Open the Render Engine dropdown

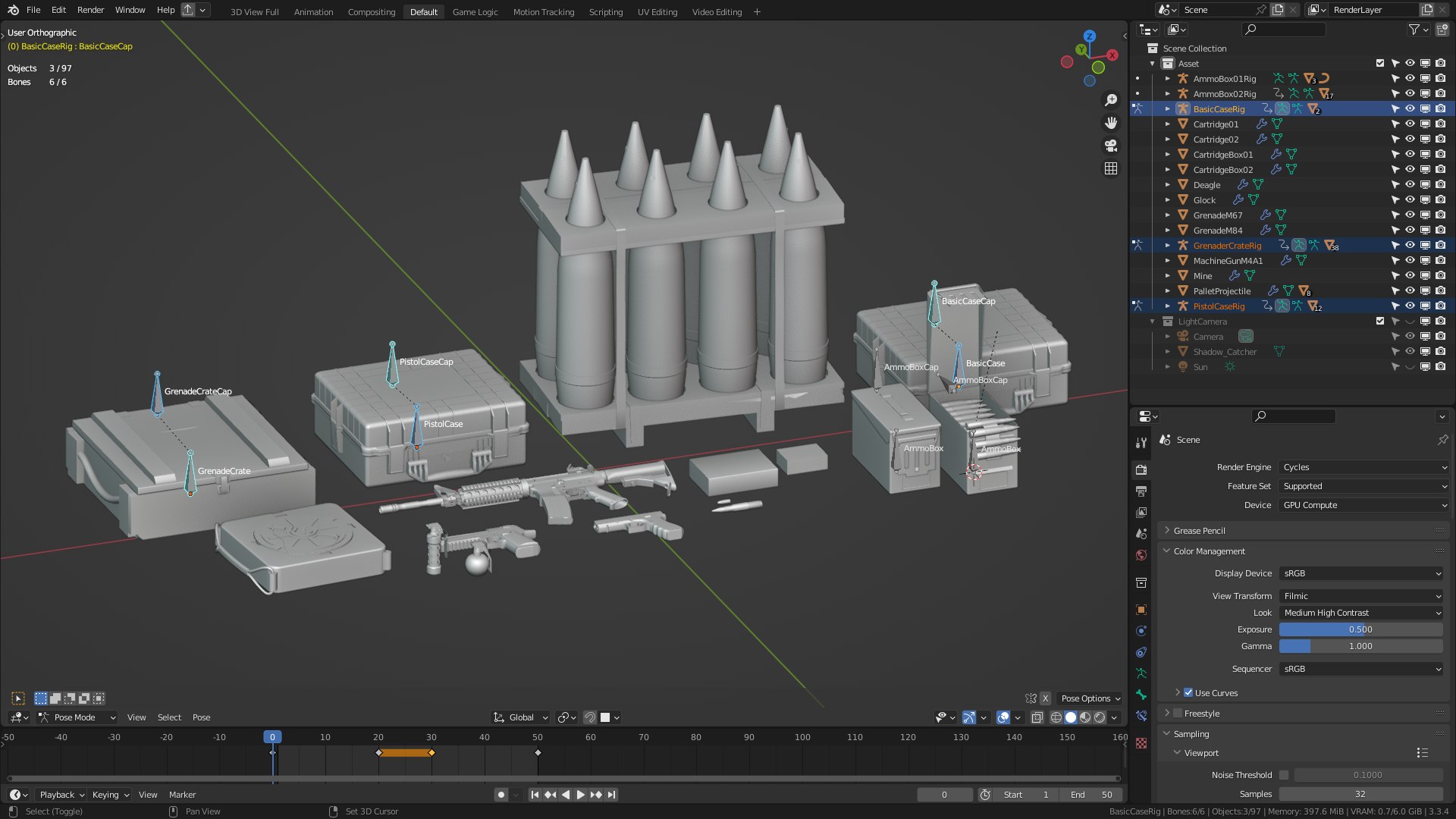[1364, 467]
